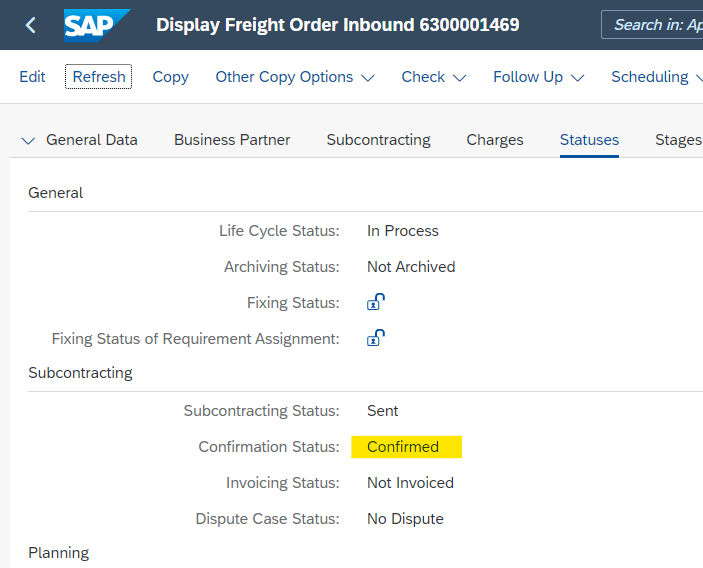Open the Other Copy Options dropdown
This screenshot has width=703, height=568.
(x=295, y=77)
